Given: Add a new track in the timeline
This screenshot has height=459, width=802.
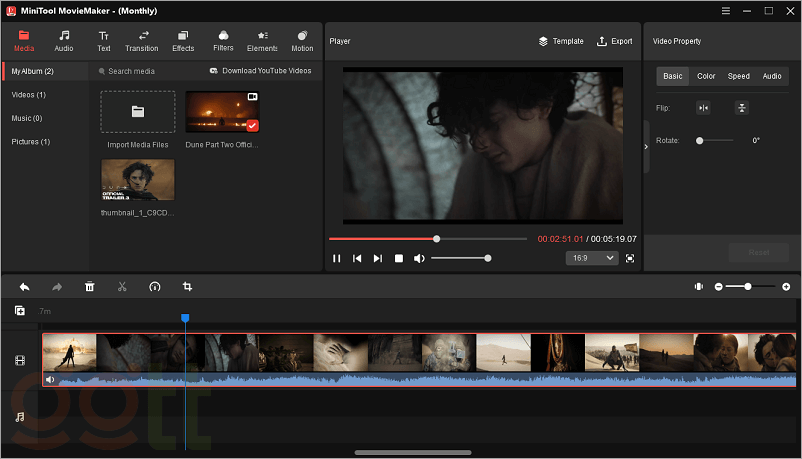Looking at the screenshot, I should [x=20, y=311].
